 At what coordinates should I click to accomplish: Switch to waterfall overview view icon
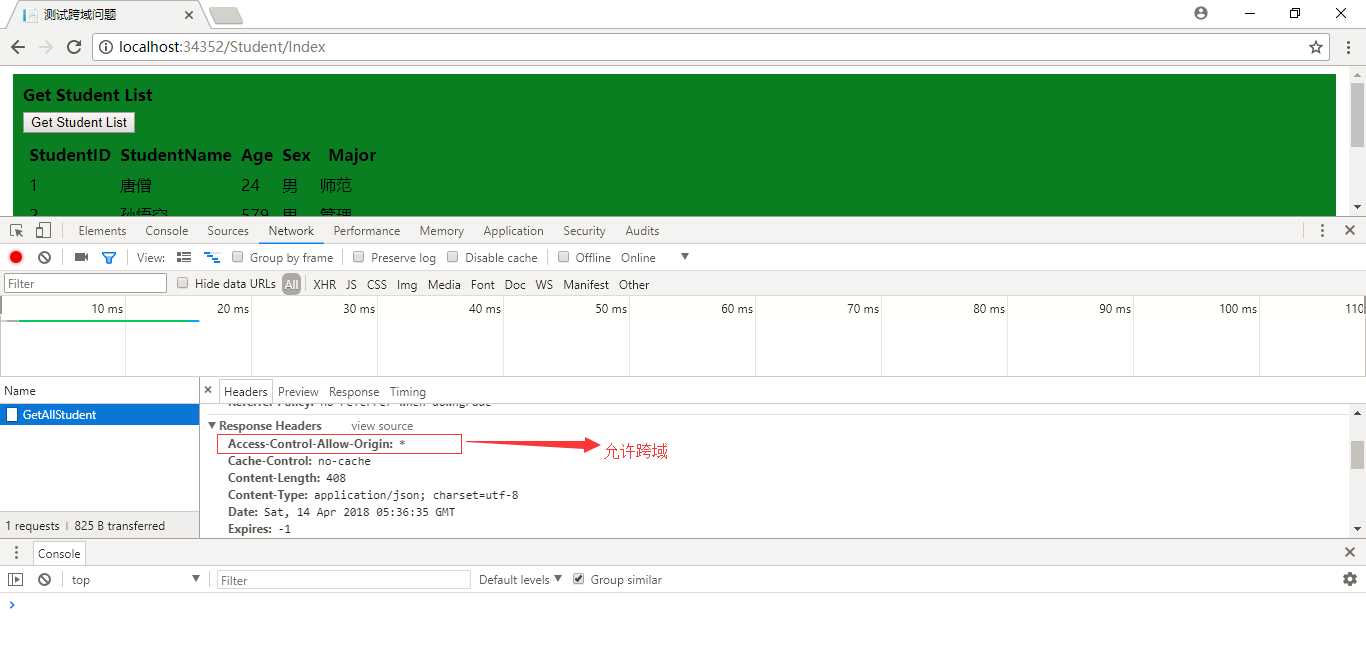click(212, 257)
